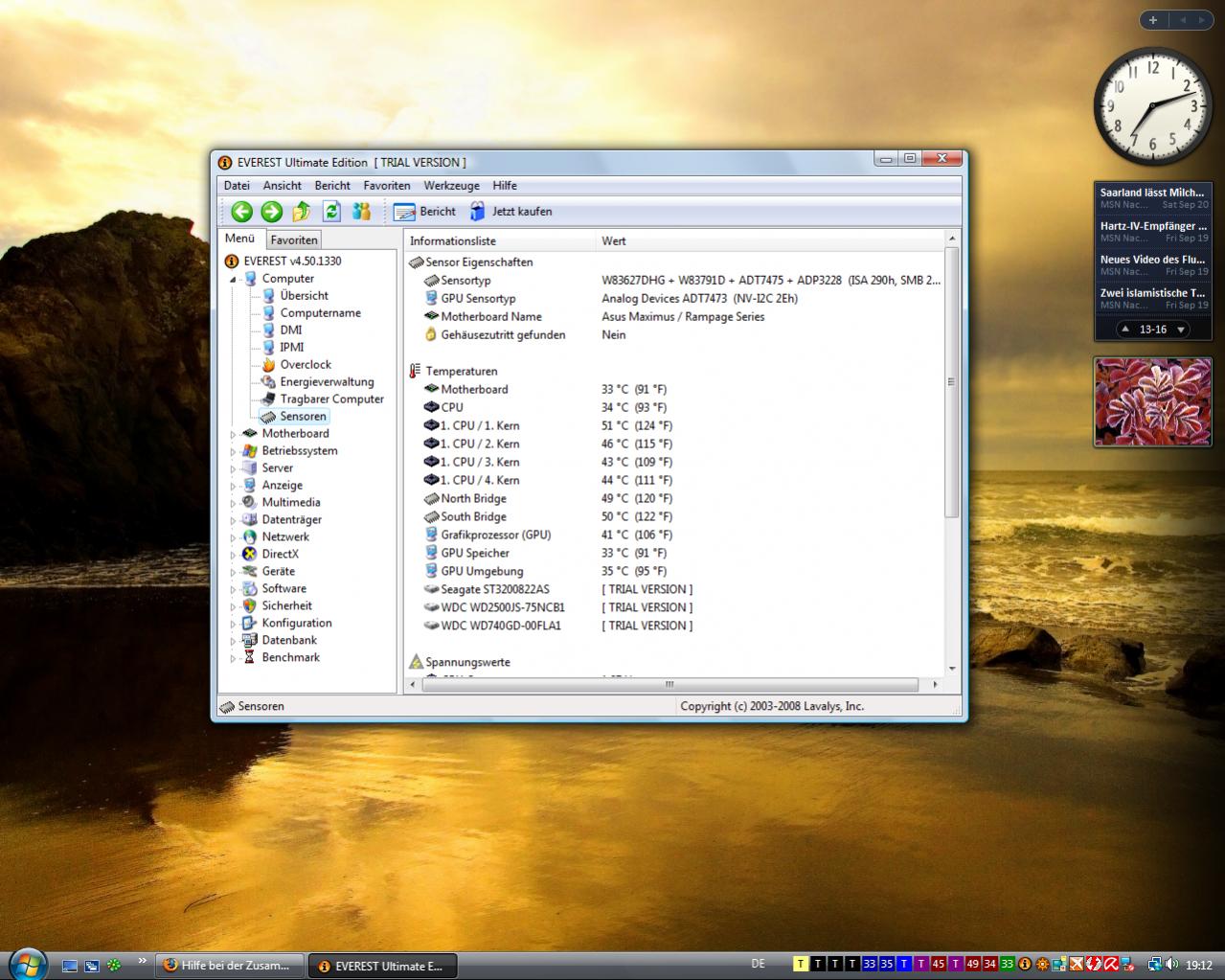Click the EVEREST orange info tray icon
The width and height of the screenshot is (1225, 980).
[1025, 965]
